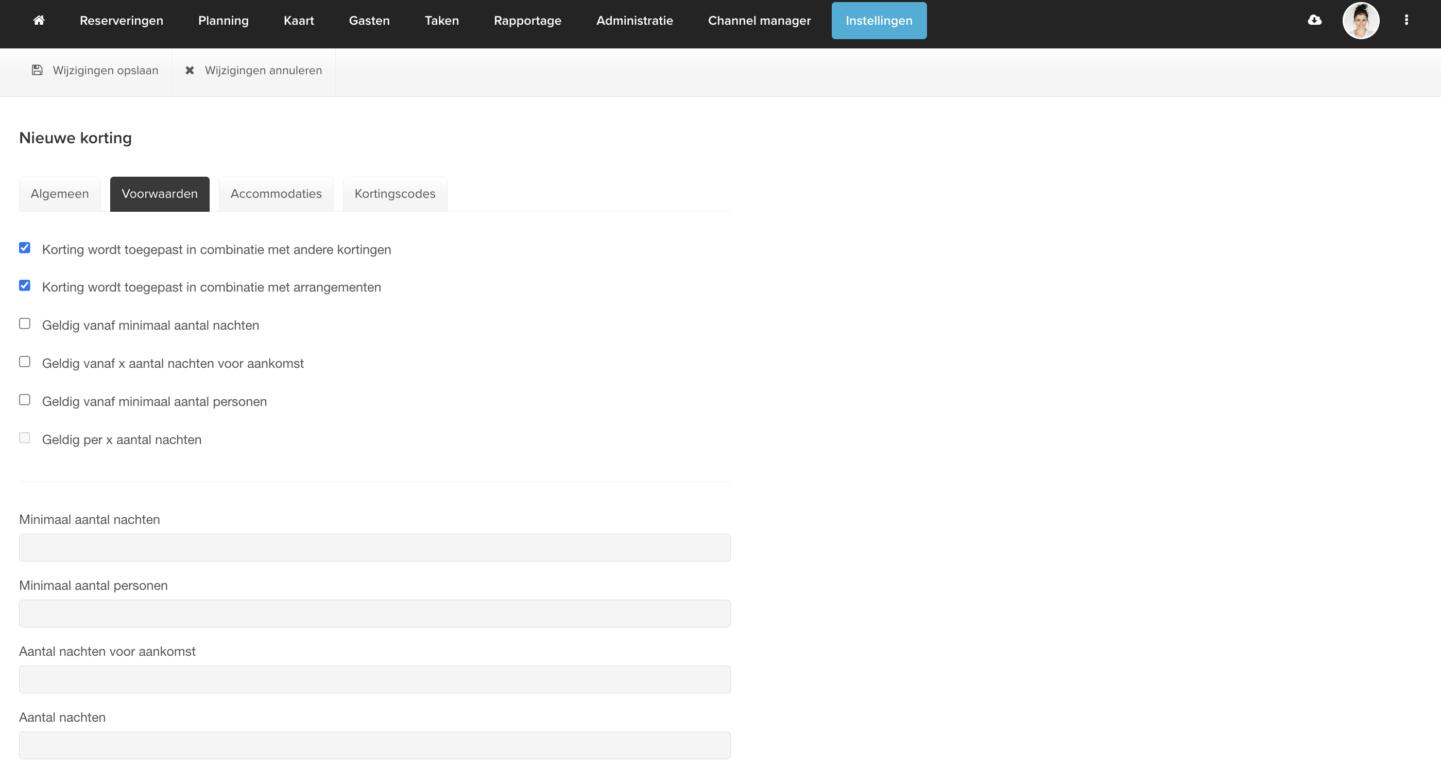This screenshot has height=782, width=1441.
Task: Tick Geldig vanaf x nachten voor aankomst
Action: [25, 362]
